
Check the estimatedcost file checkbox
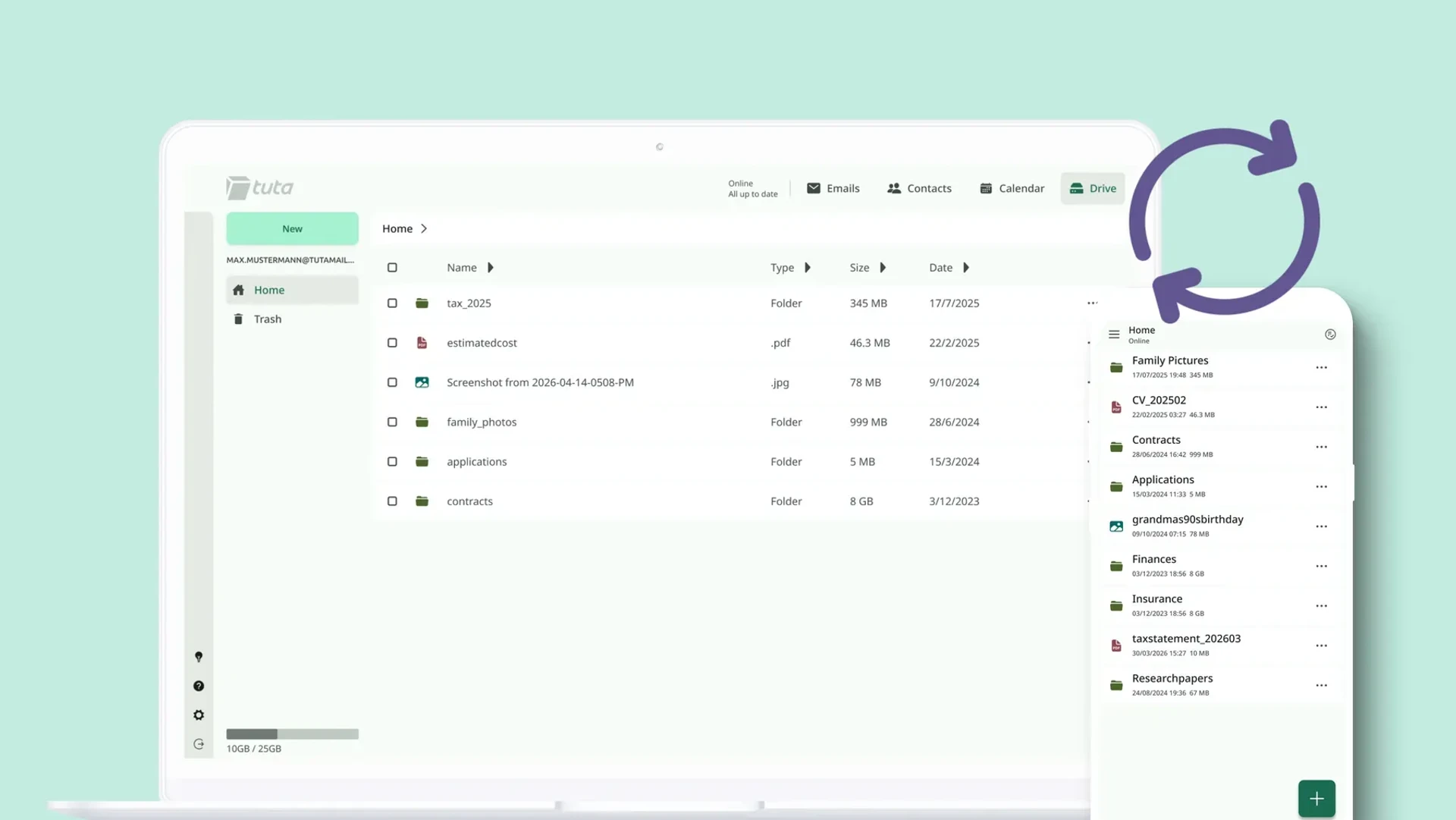coord(392,342)
